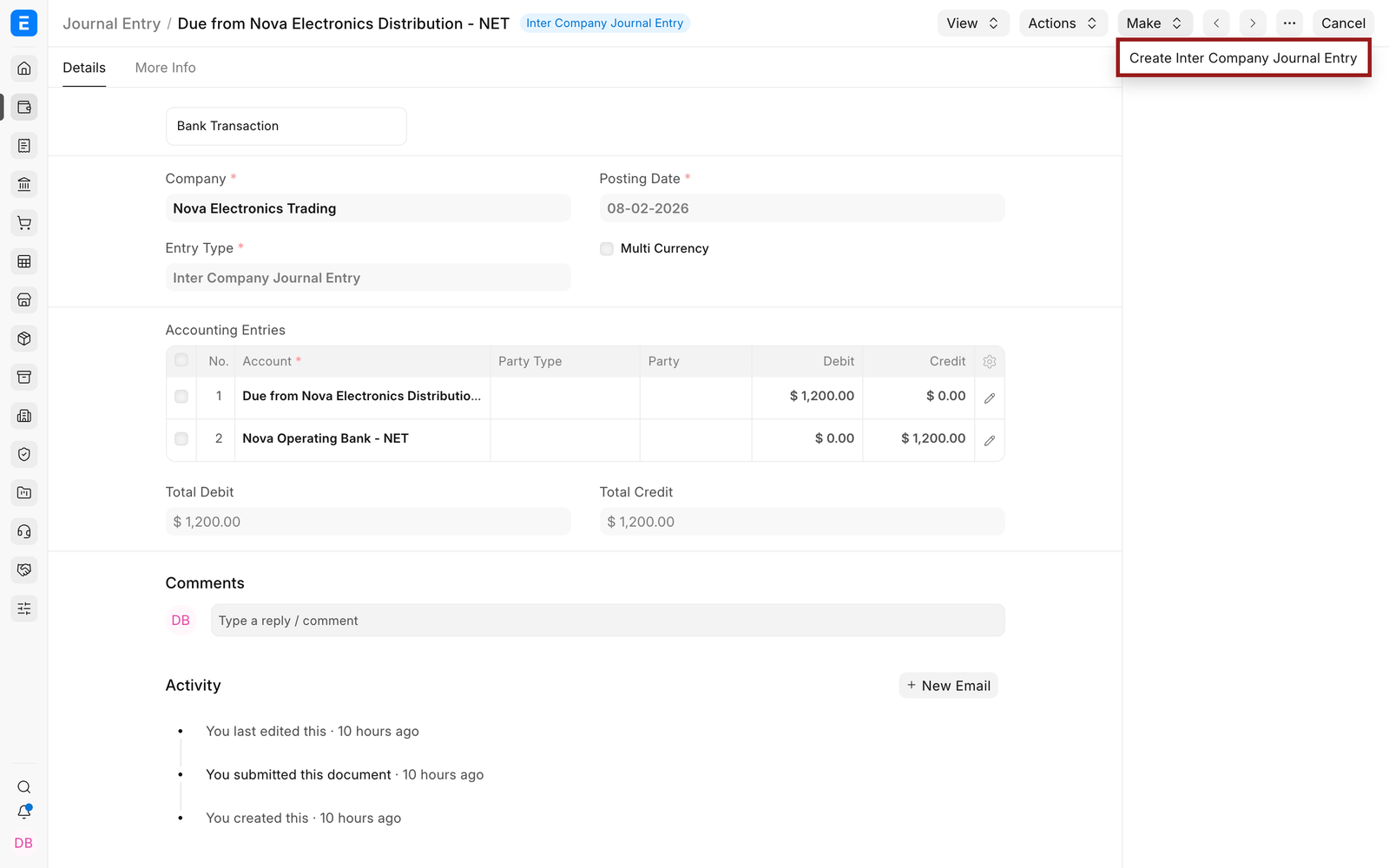This screenshot has width=1389, height=868.
Task: Click the Cancel button
Action: tap(1343, 23)
